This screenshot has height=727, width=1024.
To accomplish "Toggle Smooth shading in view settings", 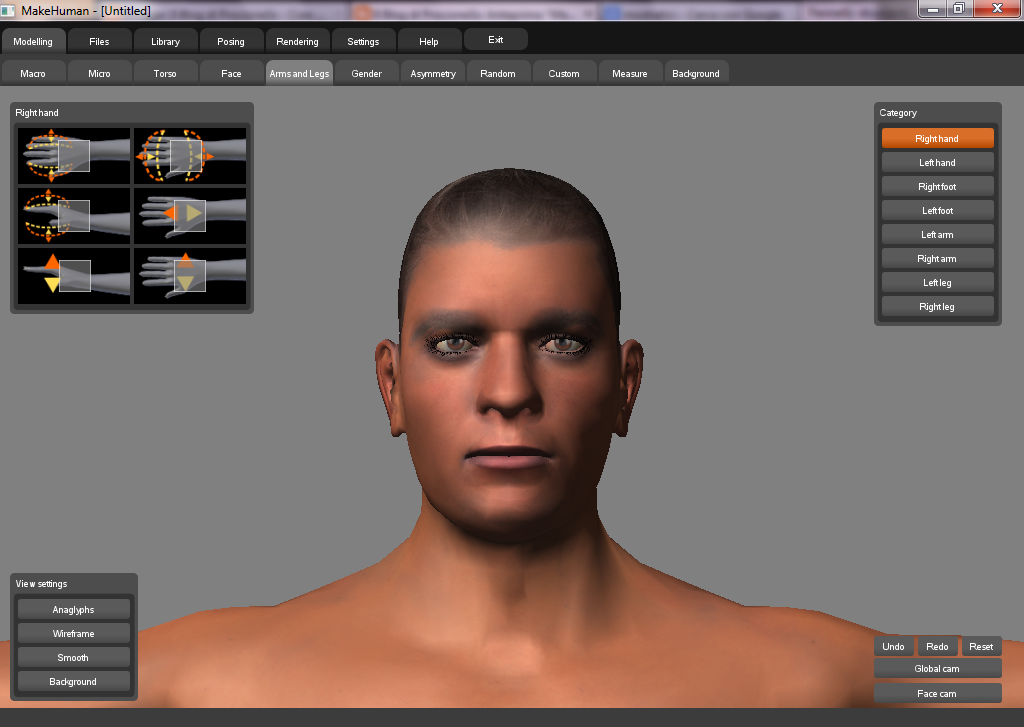I will tap(73, 657).
